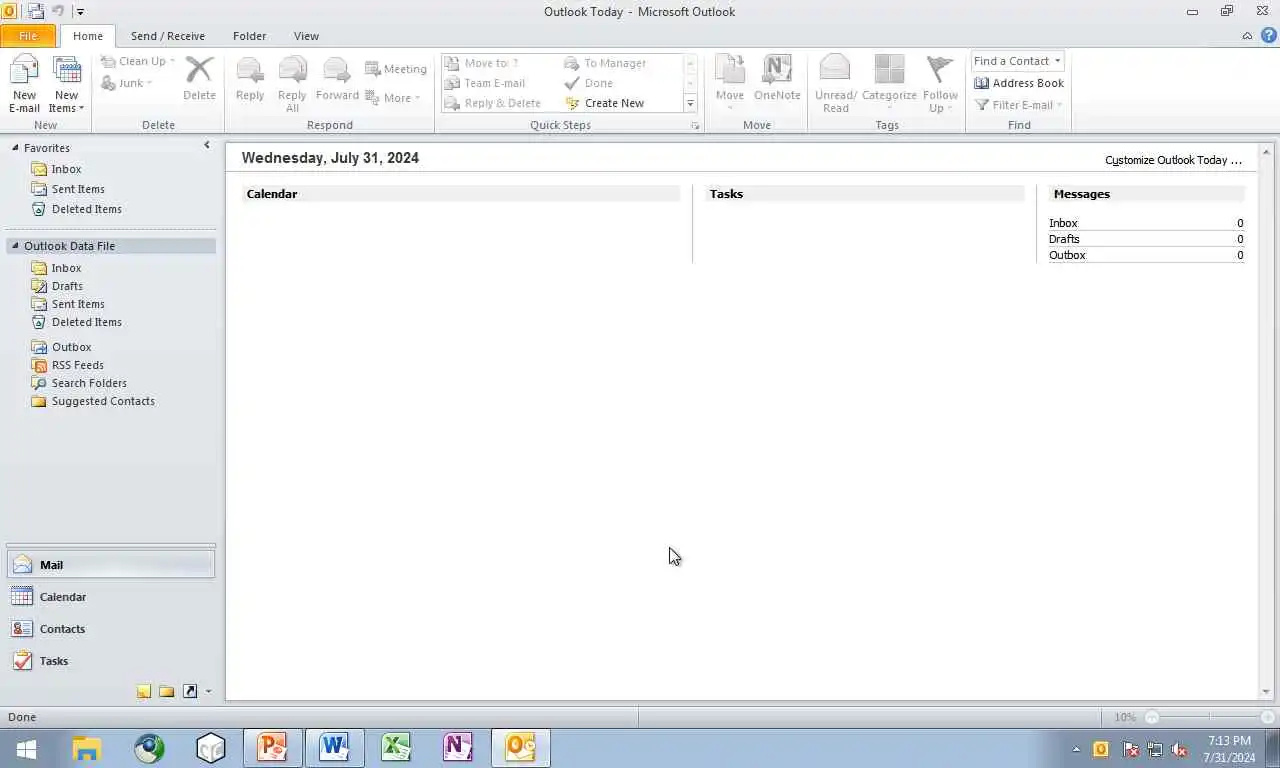Select the Reply & Delete quick step
1280x768 pixels.
pos(493,103)
